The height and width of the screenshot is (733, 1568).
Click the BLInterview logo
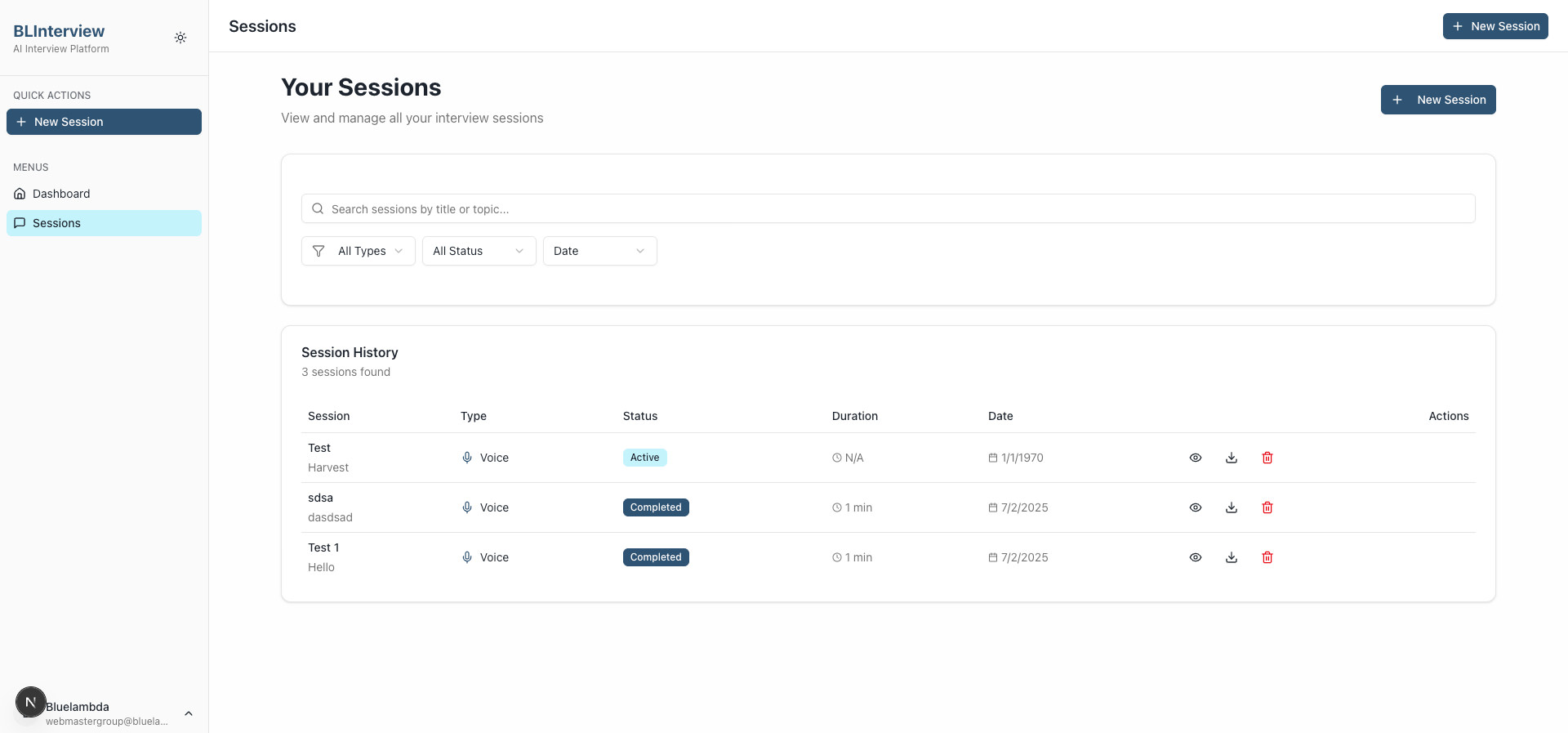(59, 31)
